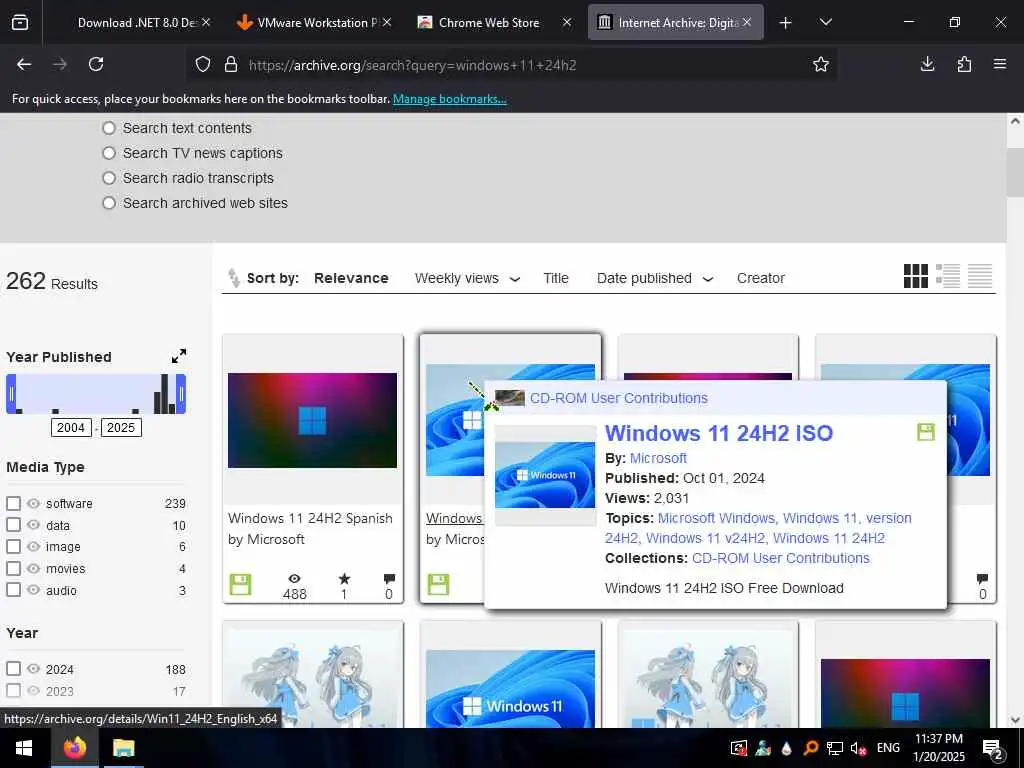Click software icon on Spanish 24H2 card
This screenshot has width=1024, height=768.
tap(240, 584)
